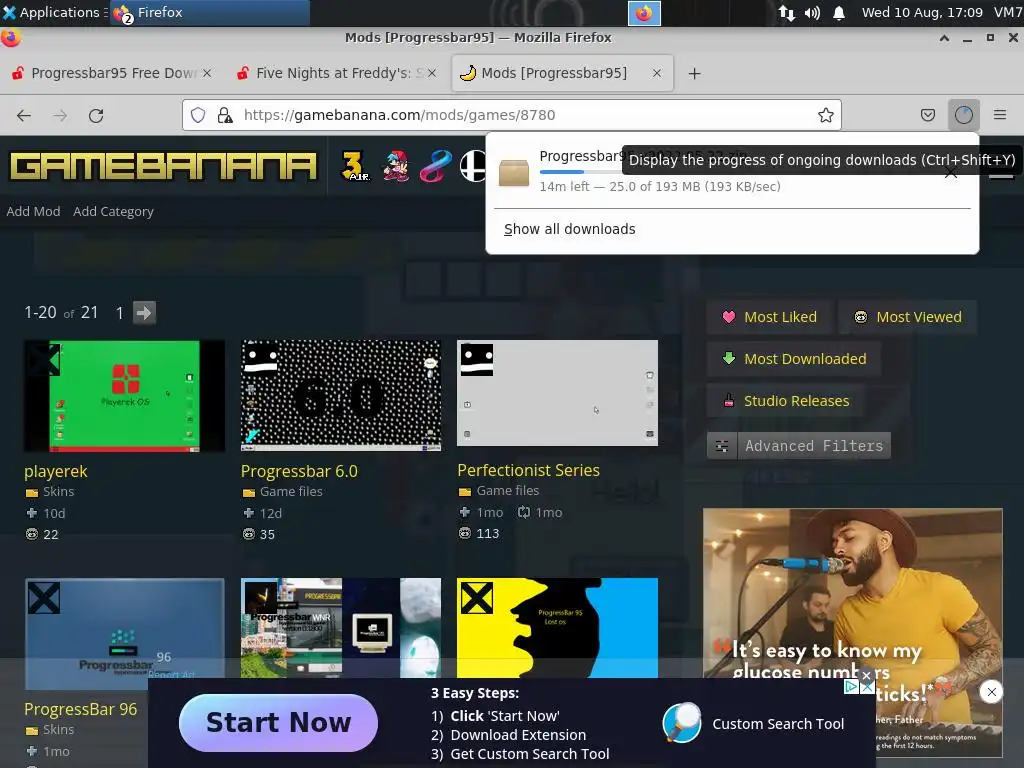The image size is (1024, 768).
Task: Open Skins category under playerek
Action: (x=58, y=492)
